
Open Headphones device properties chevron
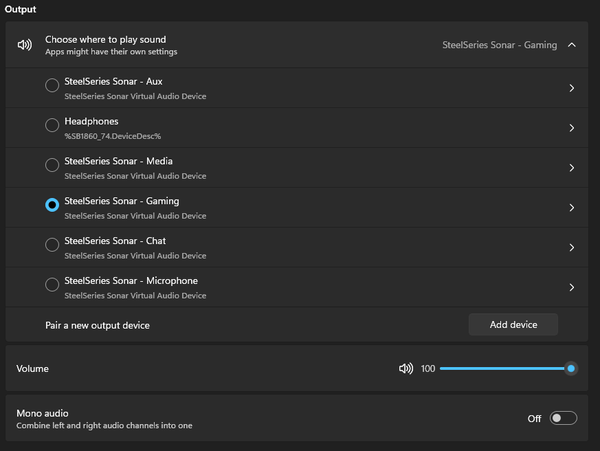tap(572, 128)
